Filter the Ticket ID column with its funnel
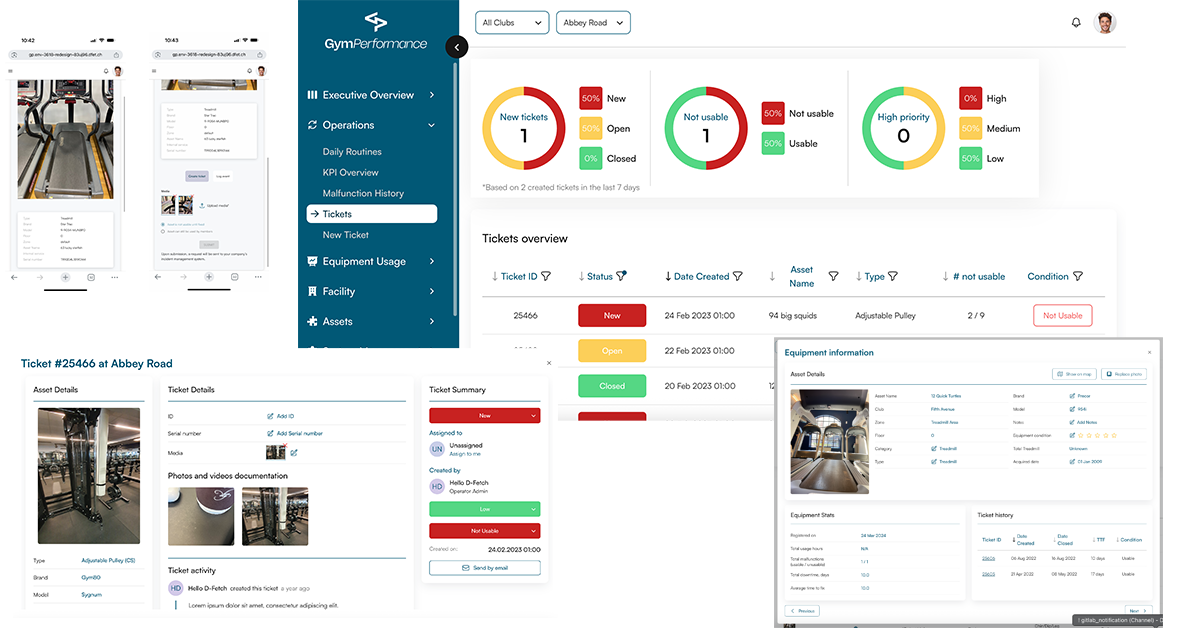Viewport: 1200px width, 628px height. coord(547,276)
